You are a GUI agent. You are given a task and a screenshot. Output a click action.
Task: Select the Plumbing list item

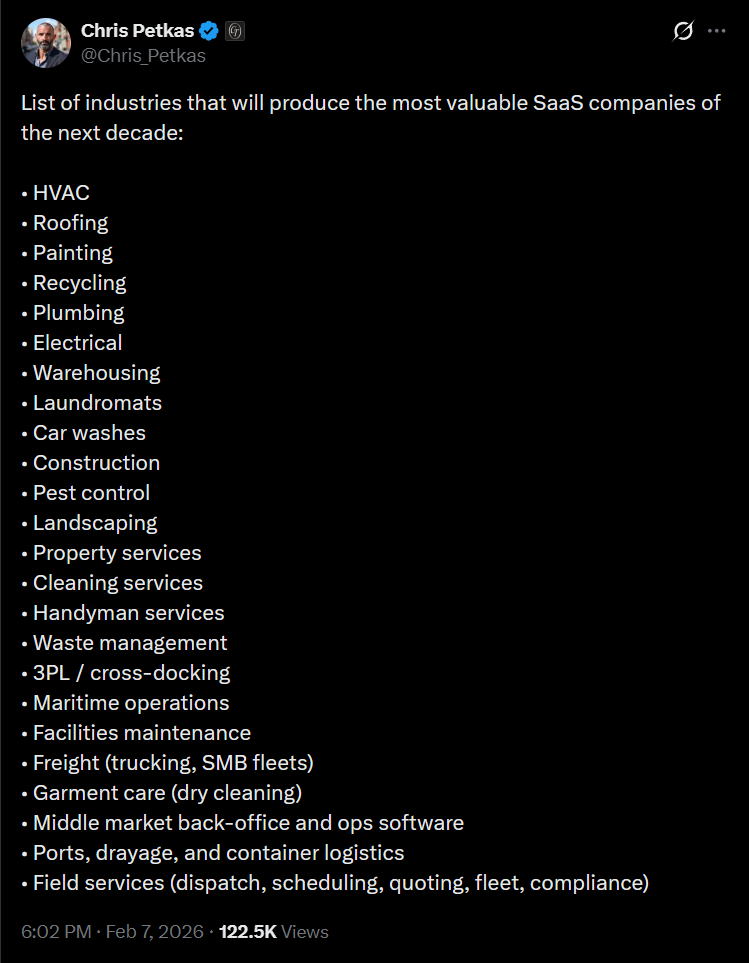[x=78, y=312]
